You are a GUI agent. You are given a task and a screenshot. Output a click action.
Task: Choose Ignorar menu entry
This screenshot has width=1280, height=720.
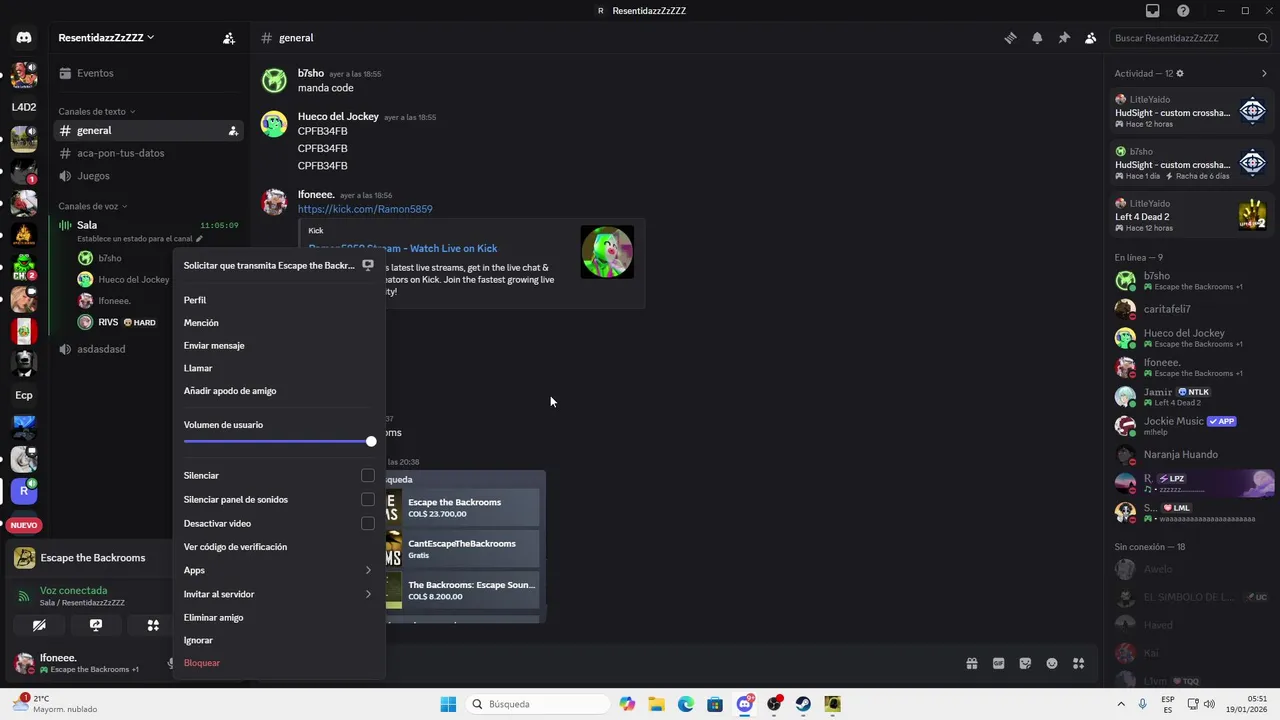pyautogui.click(x=279, y=640)
